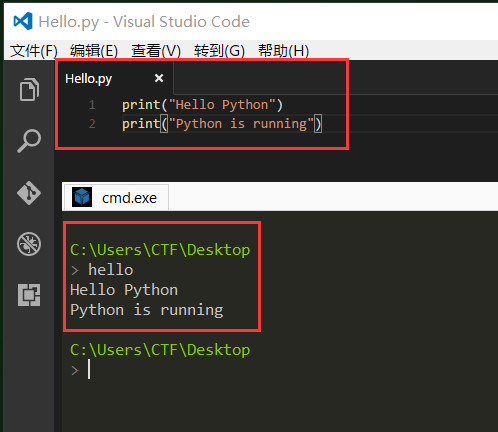Open the 编辑(E) menu
The image size is (498, 432).
click(x=94, y=51)
